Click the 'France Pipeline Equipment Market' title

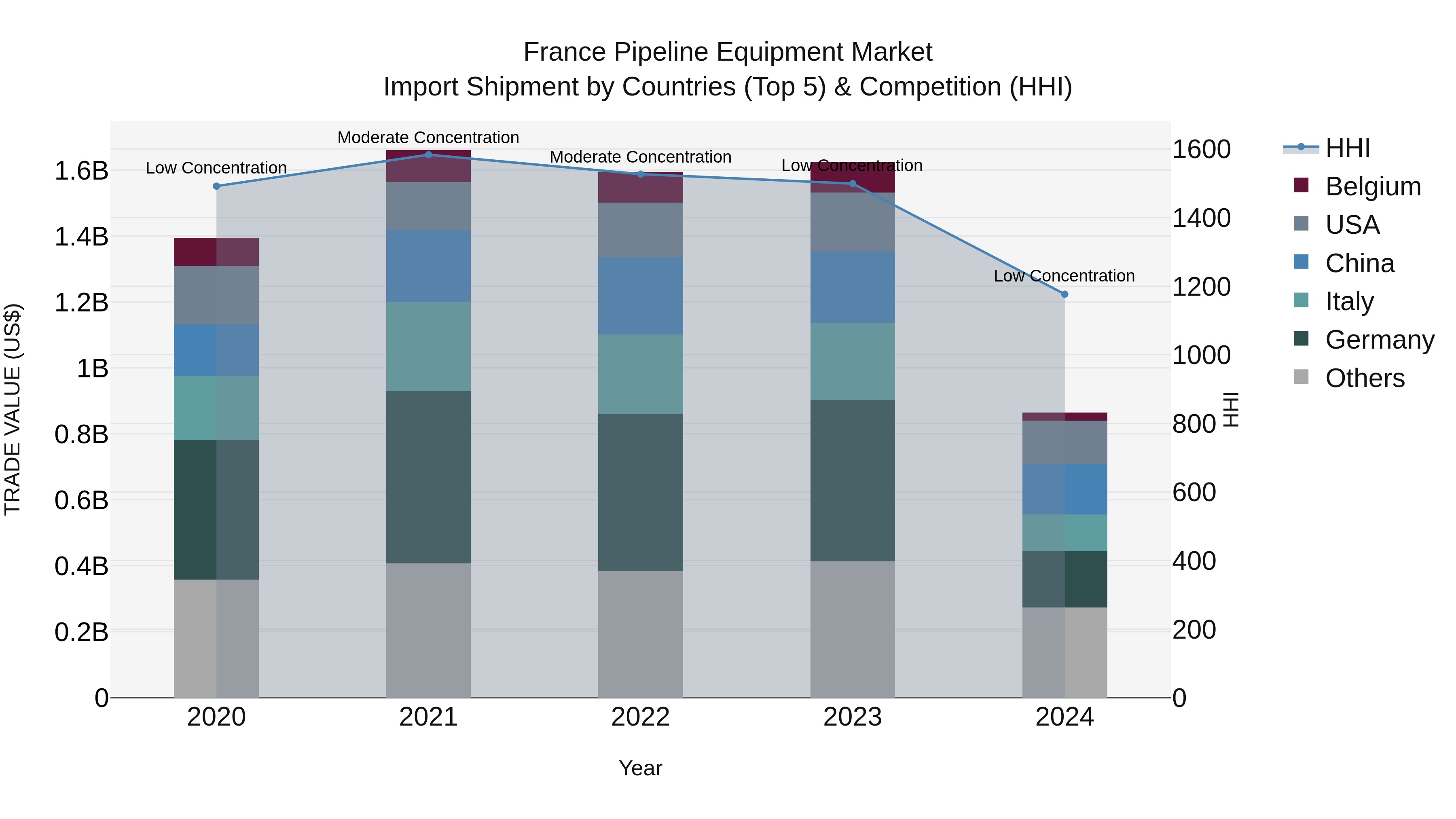click(x=728, y=52)
